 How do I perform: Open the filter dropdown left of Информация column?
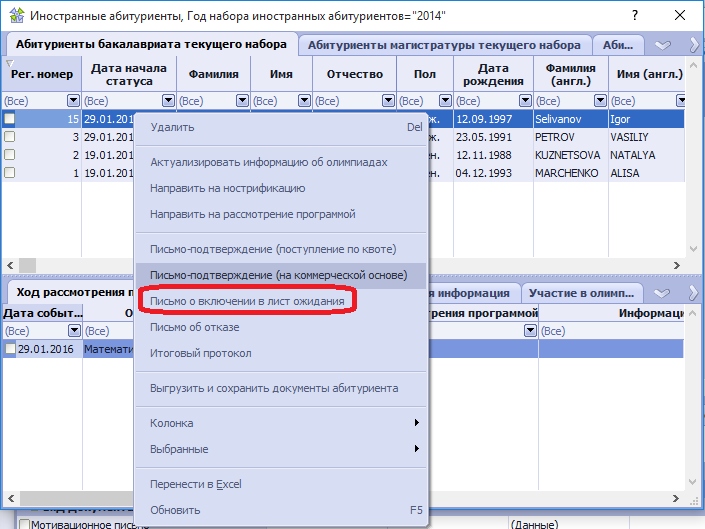tap(531, 331)
